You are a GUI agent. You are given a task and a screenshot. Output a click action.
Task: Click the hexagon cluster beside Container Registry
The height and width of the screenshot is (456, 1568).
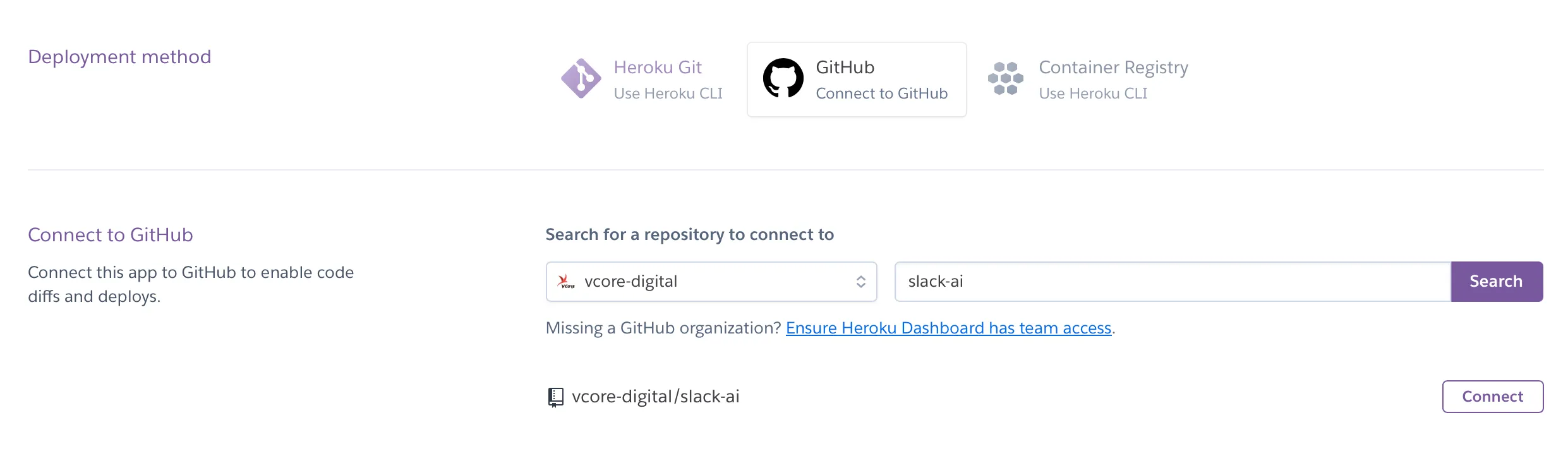tap(1006, 78)
